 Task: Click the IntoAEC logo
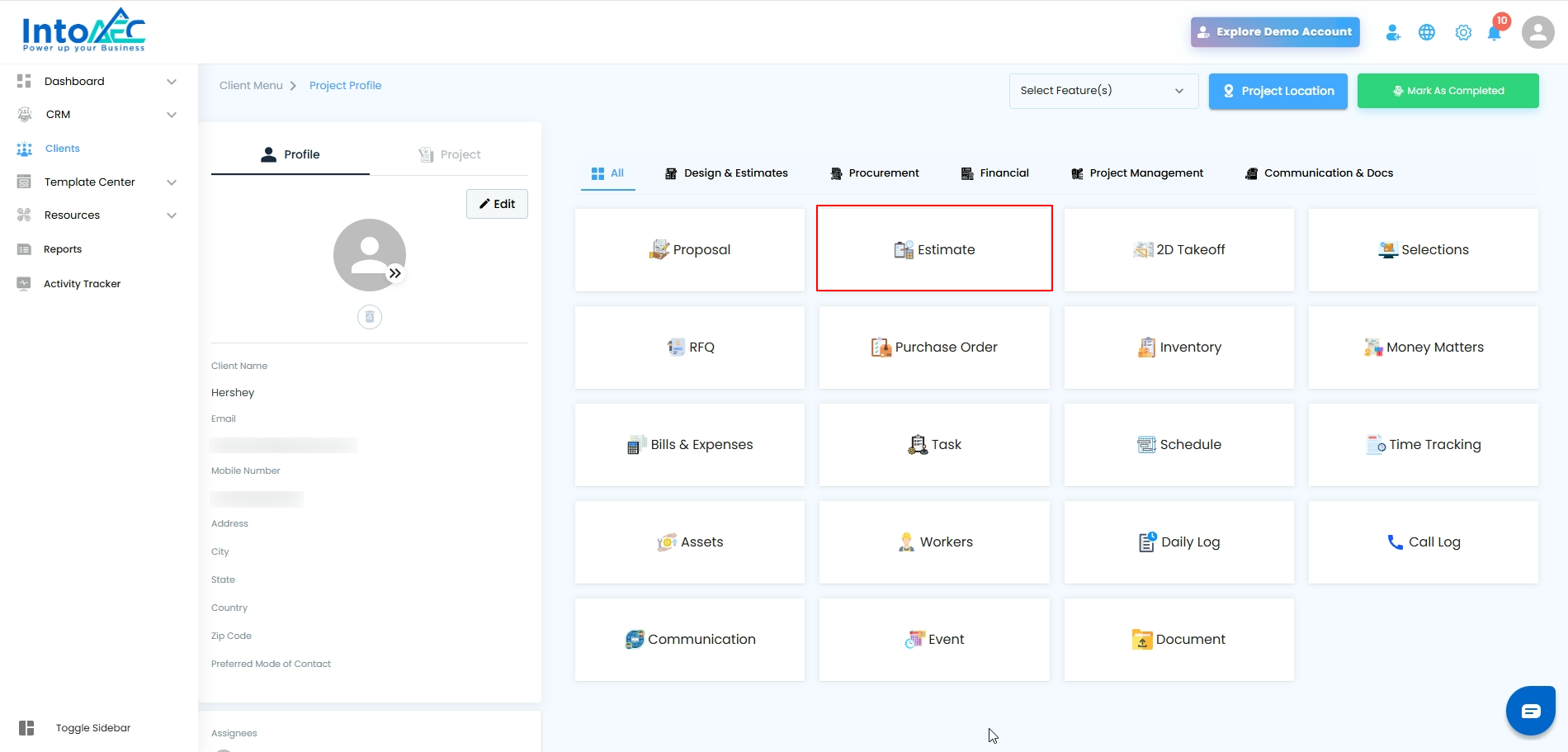tap(83, 31)
